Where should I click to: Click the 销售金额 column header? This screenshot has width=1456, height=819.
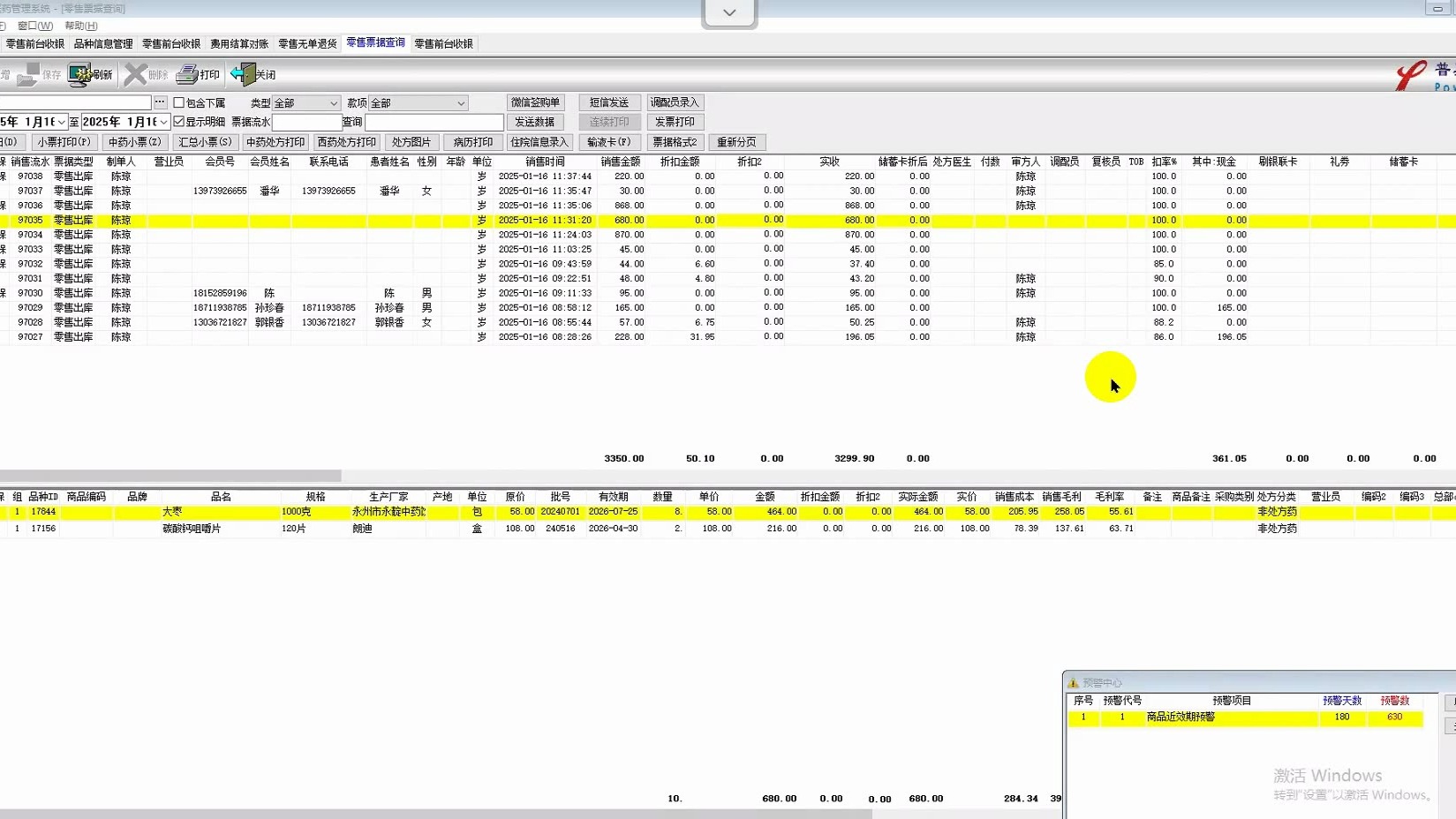(x=621, y=162)
